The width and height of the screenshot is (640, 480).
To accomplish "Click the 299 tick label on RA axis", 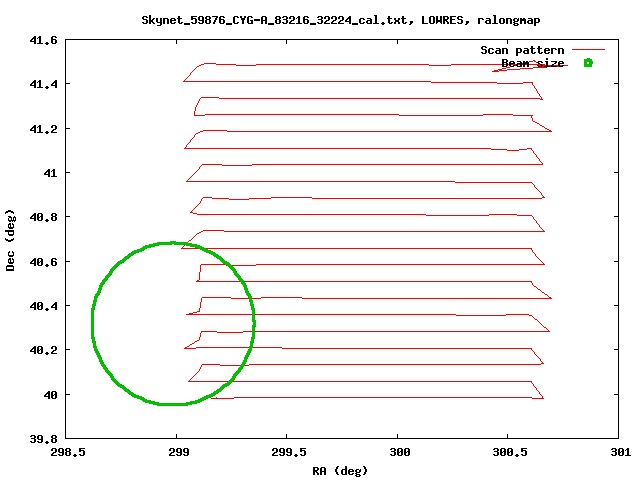I will 178,452.
